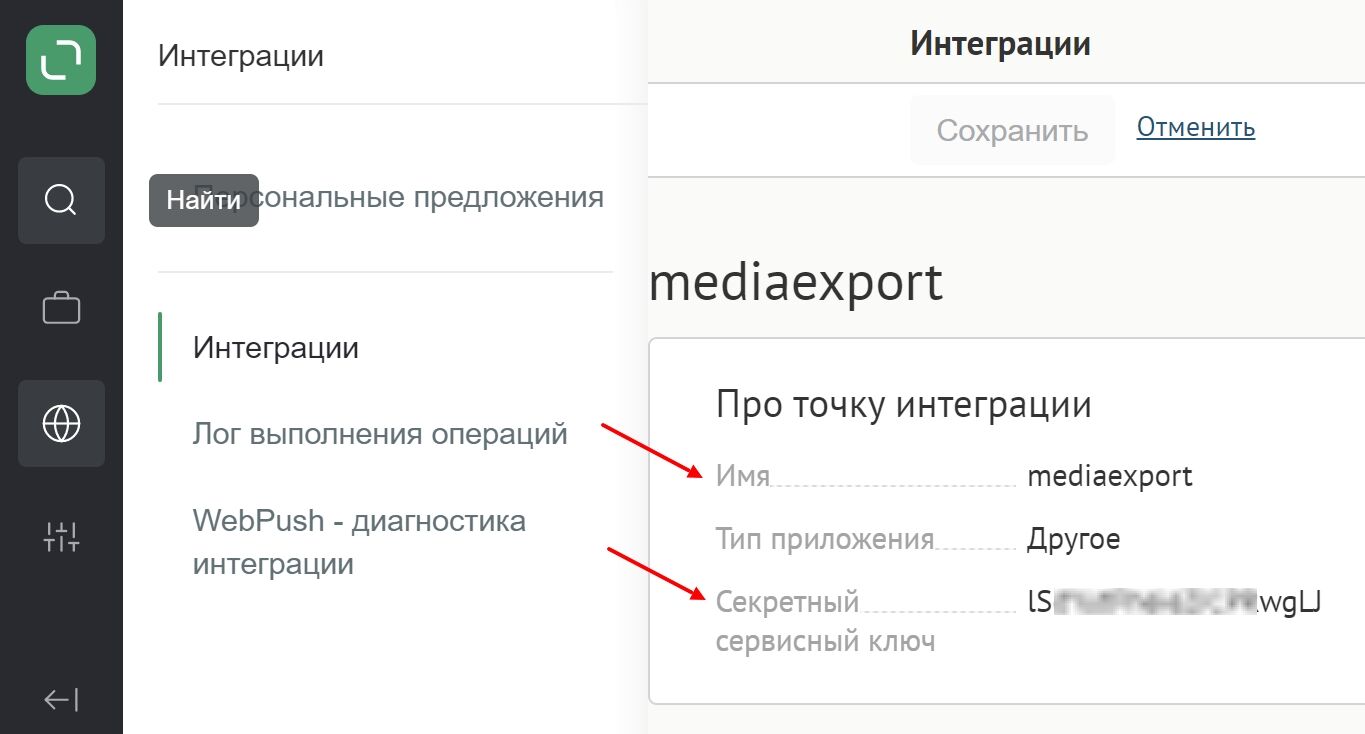Click the bold Интеграции panel header

(x=1000, y=44)
